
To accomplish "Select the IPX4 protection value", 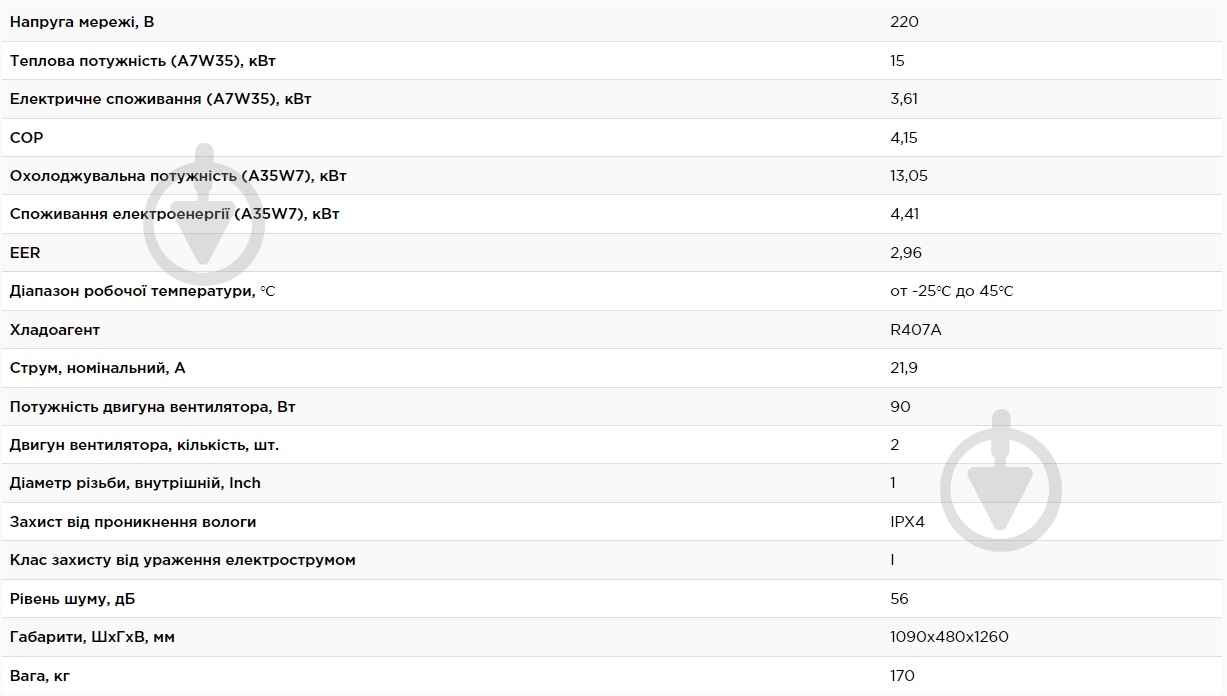I will 907,522.
